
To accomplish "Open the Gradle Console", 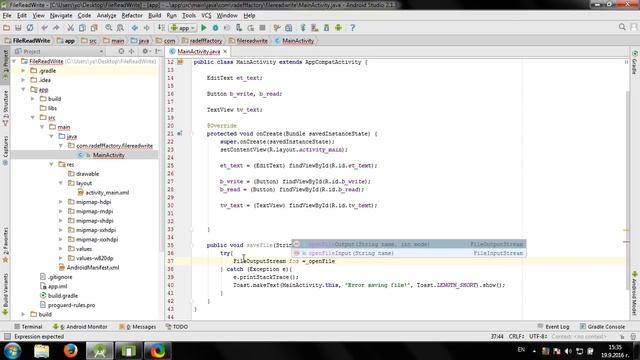I will [x=602, y=327].
